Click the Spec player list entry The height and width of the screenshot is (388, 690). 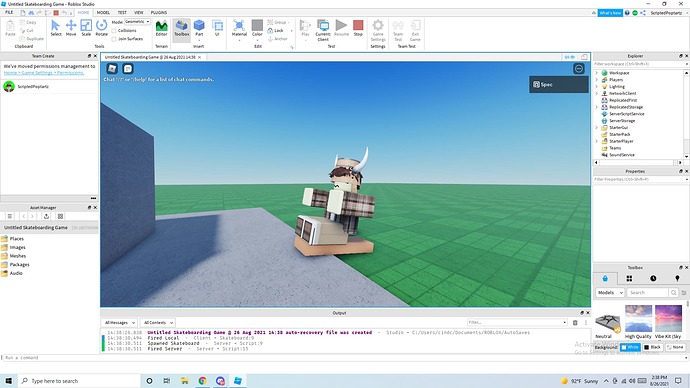(x=558, y=84)
